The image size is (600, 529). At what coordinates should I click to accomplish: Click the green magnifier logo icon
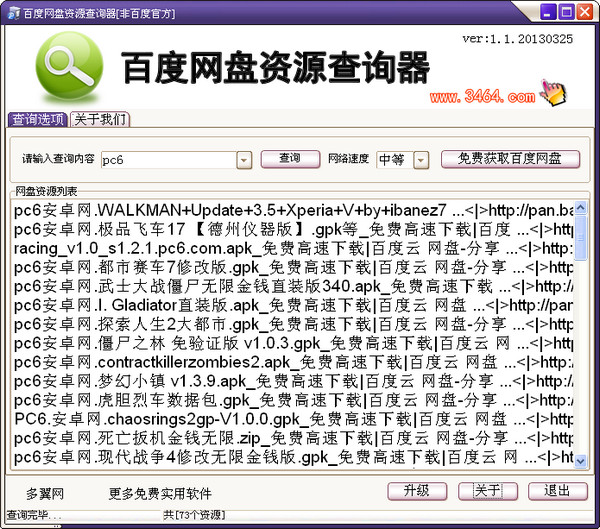[x=69, y=67]
